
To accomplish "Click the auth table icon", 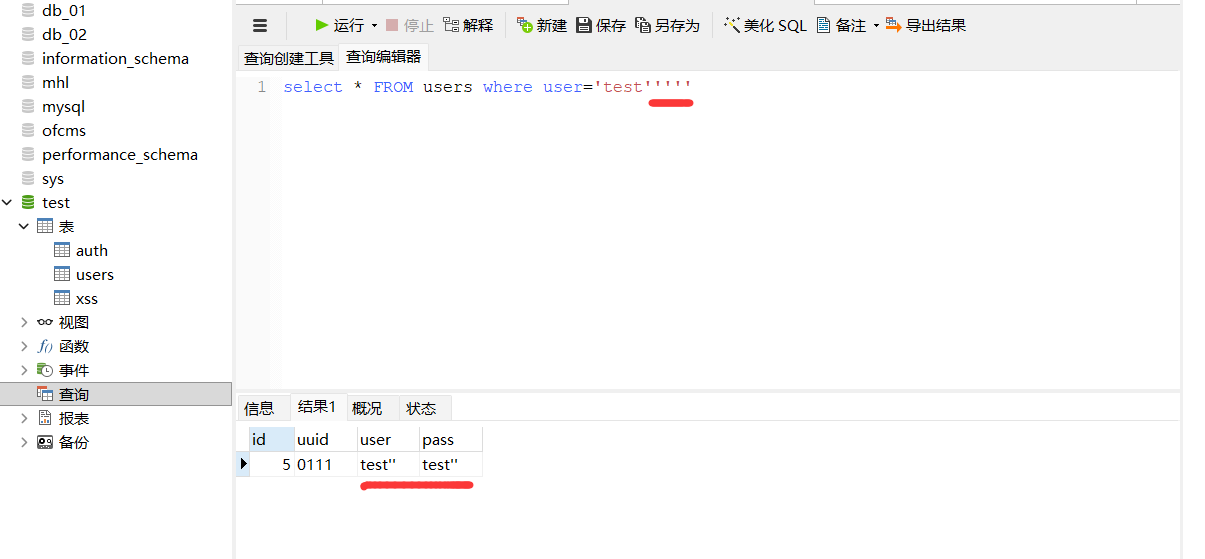I will coord(62,250).
